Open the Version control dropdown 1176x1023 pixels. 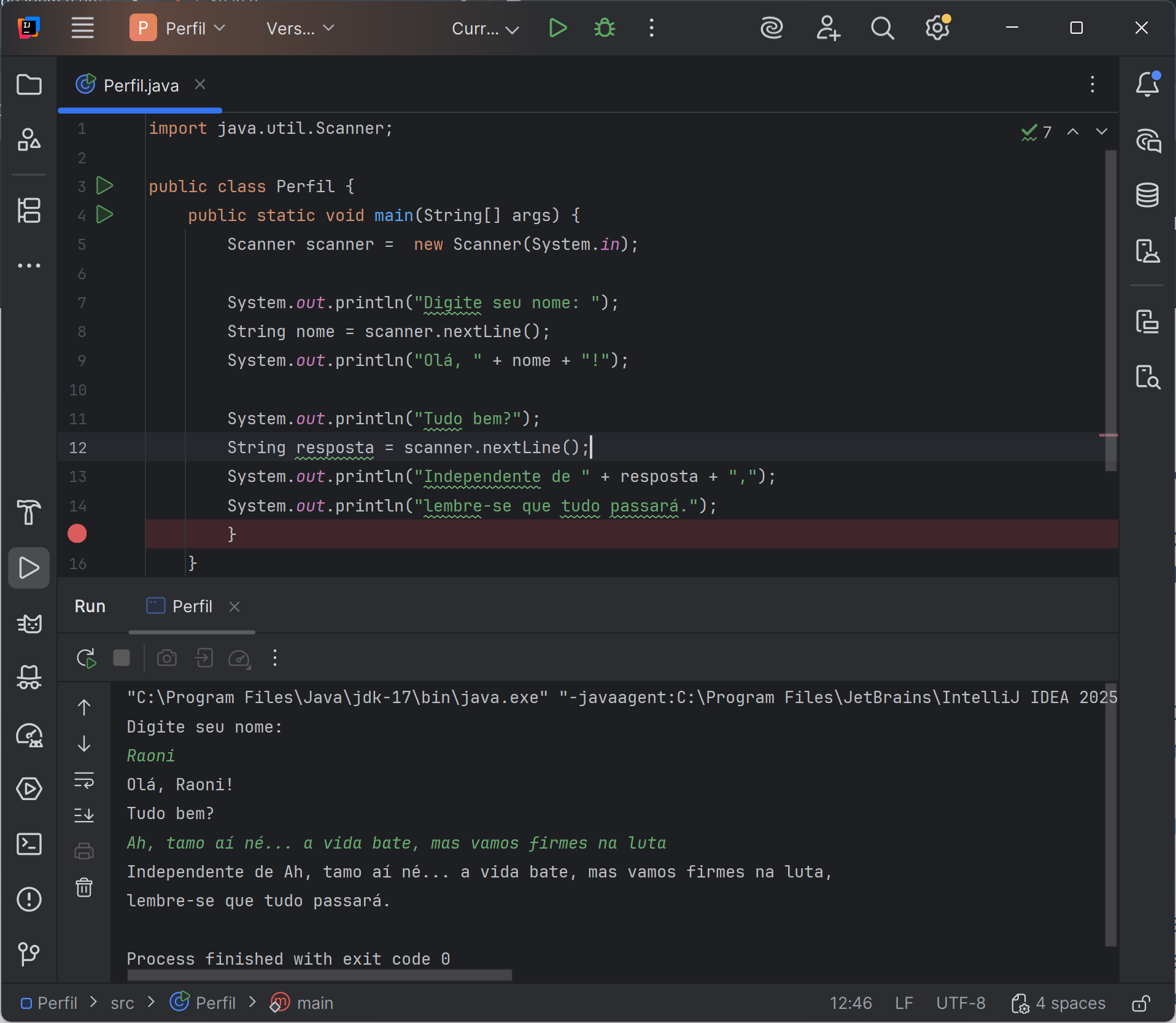tap(300, 28)
